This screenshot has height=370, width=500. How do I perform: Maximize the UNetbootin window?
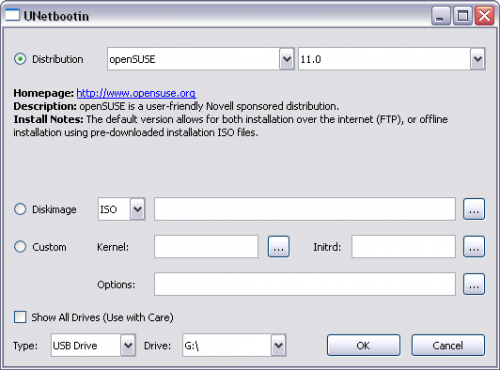[x=463, y=15]
